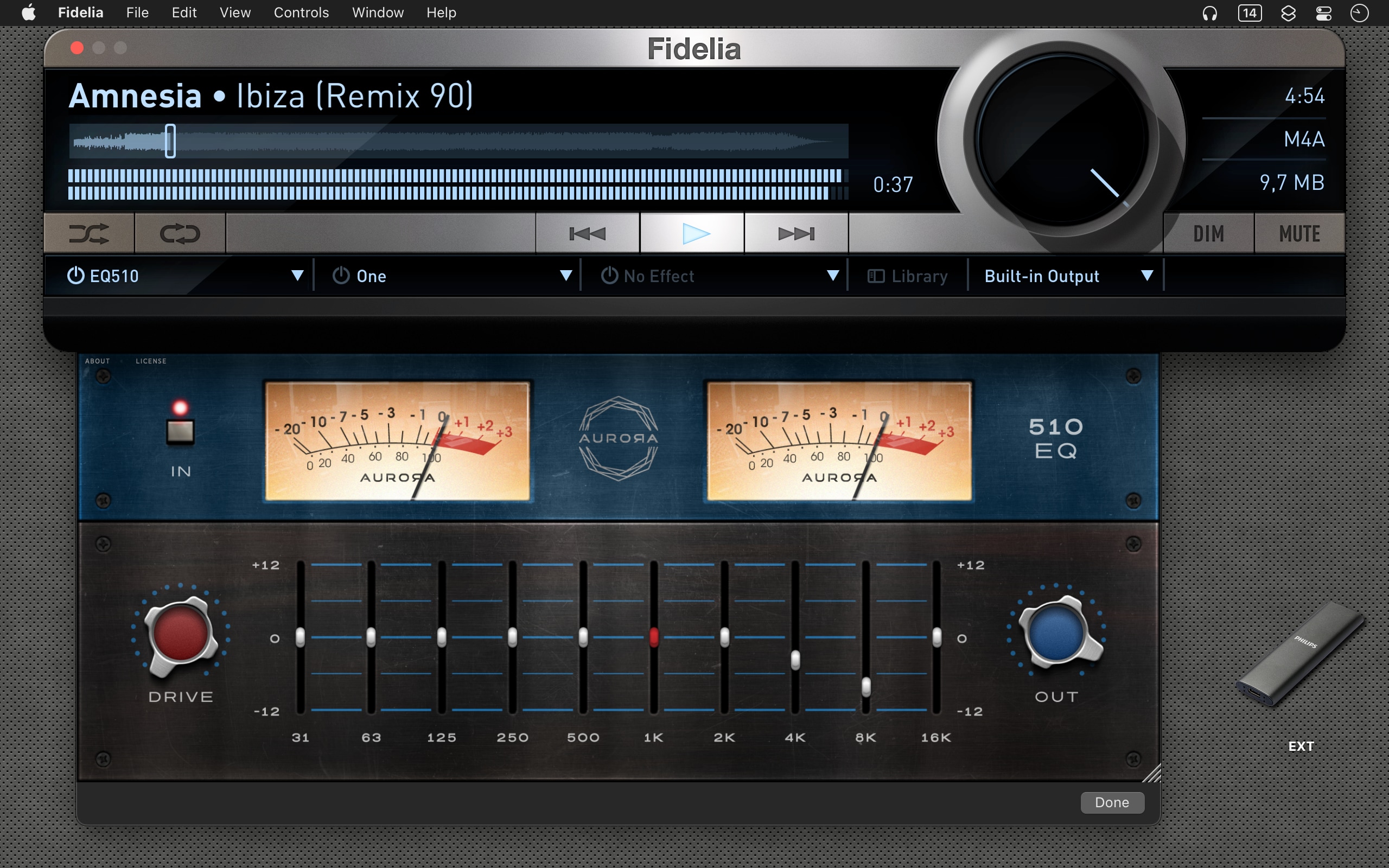Image resolution: width=1389 pixels, height=868 pixels.
Task: Open the One effect dropdown arrow
Action: 566,276
